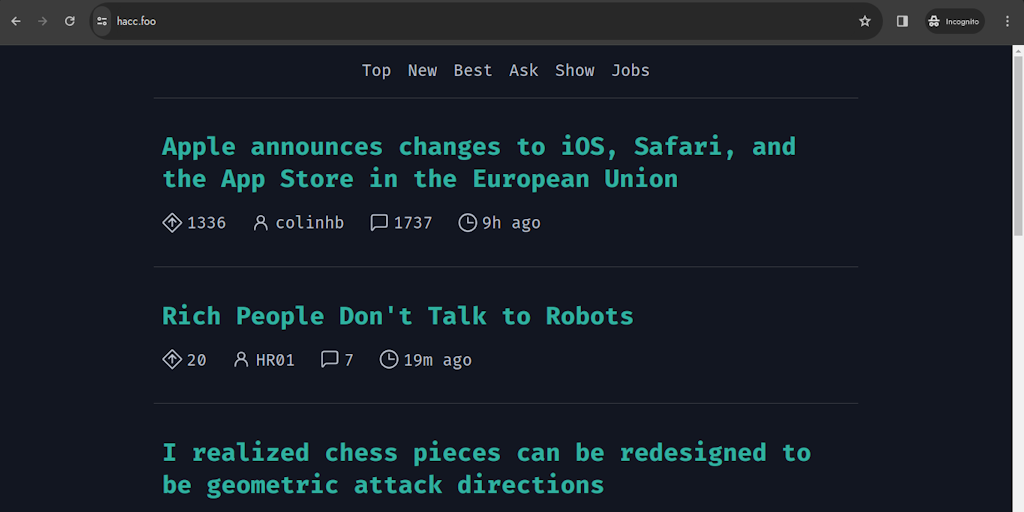The height and width of the screenshot is (512, 1024).
Task: Open the Apple announces changes story
Action: [479, 162]
